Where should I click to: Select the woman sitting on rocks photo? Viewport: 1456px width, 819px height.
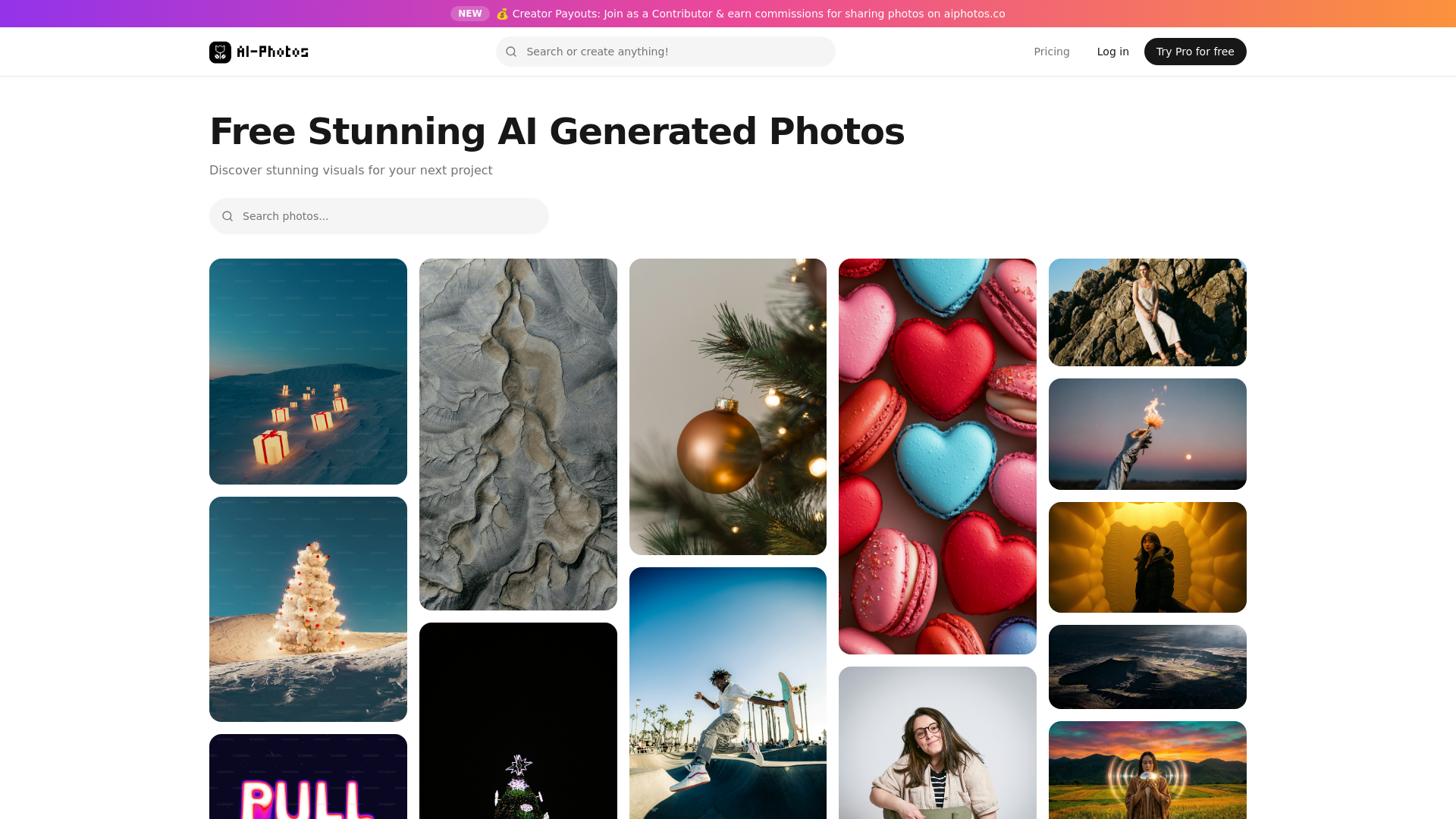pyautogui.click(x=1147, y=312)
